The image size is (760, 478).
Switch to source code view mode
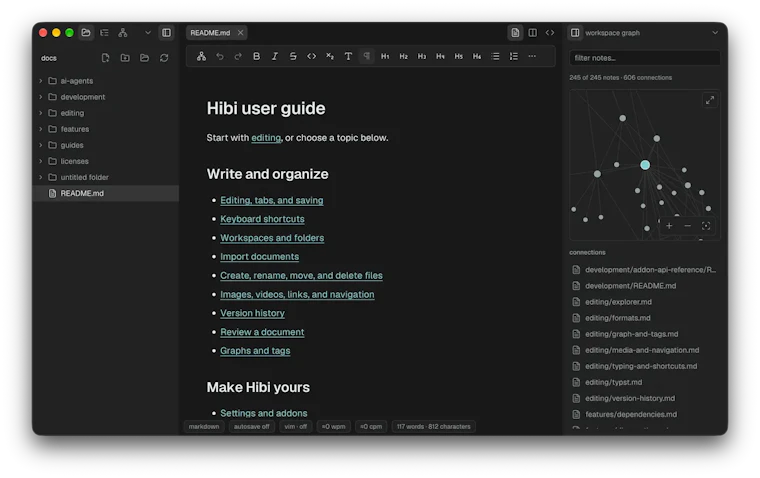click(550, 32)
